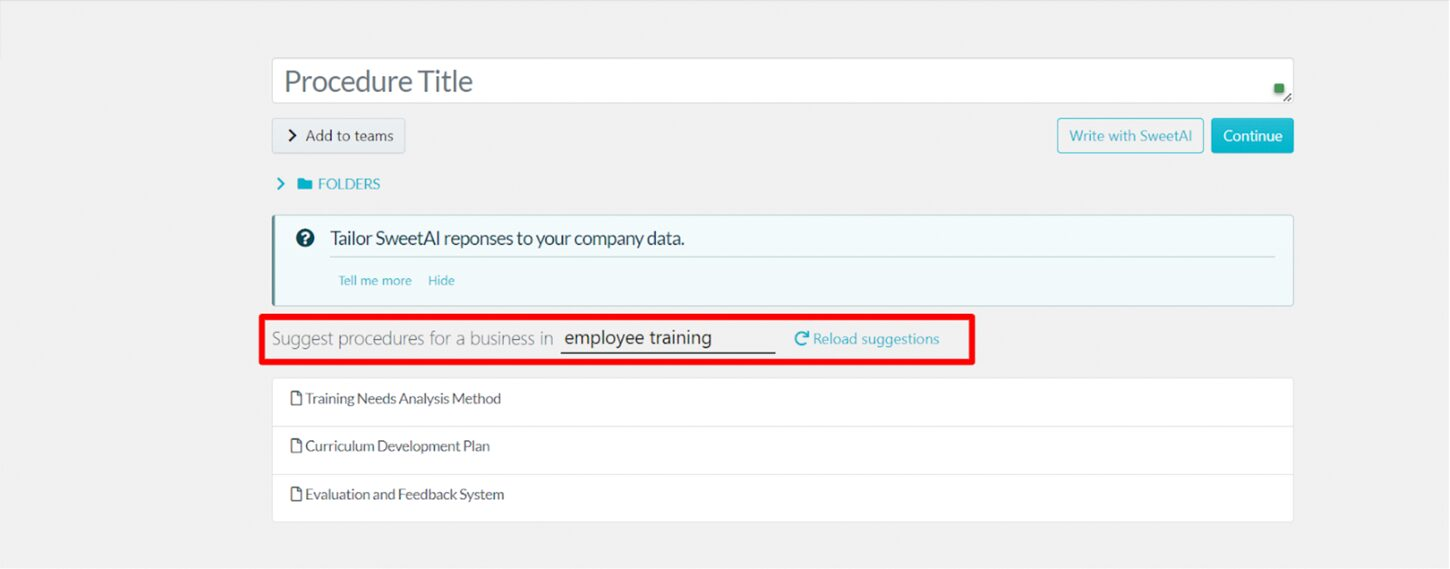The width and height of the screenshot is (1450, 569).
Task: Select Training Needs Analysis Method suggestion
Action: (782, 402)
